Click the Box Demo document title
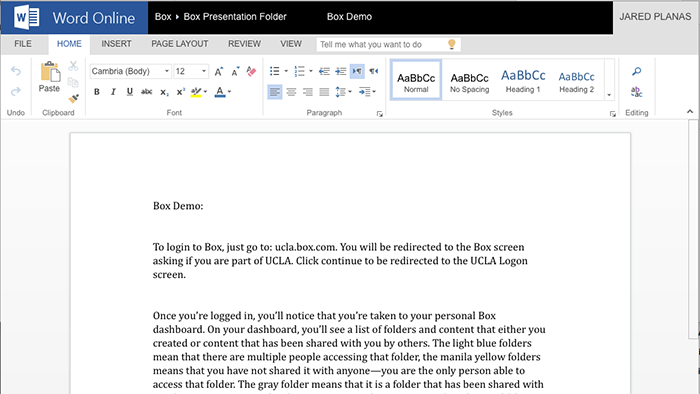Image resolution: width=700 pixels, height=394 pixels. (349, 17)
